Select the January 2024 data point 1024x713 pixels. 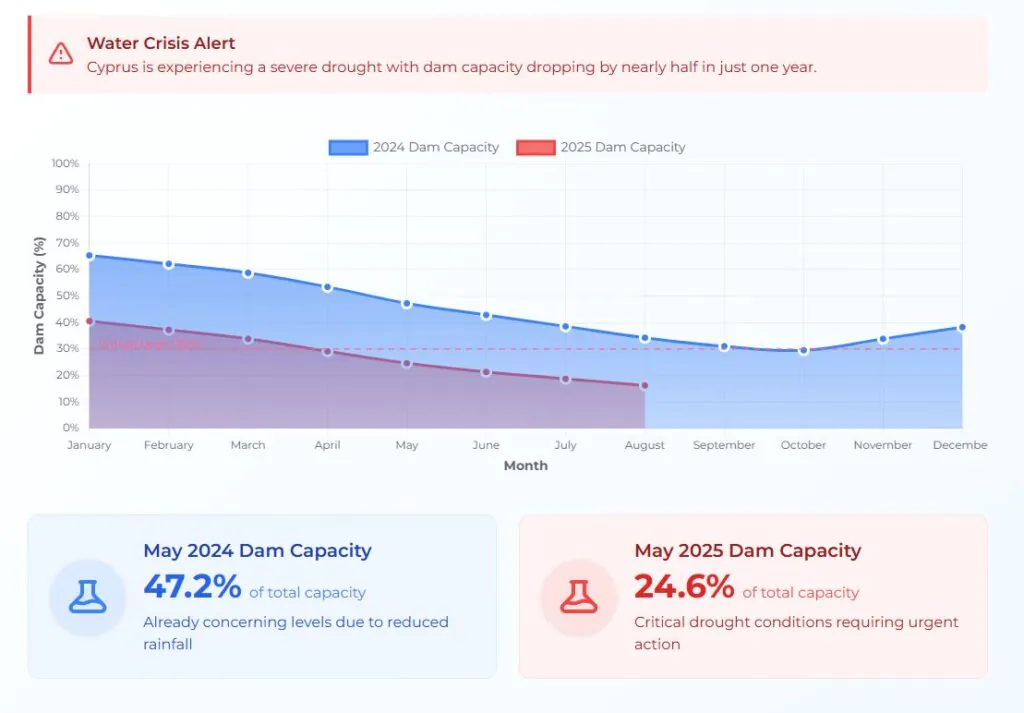click(89, 256)
